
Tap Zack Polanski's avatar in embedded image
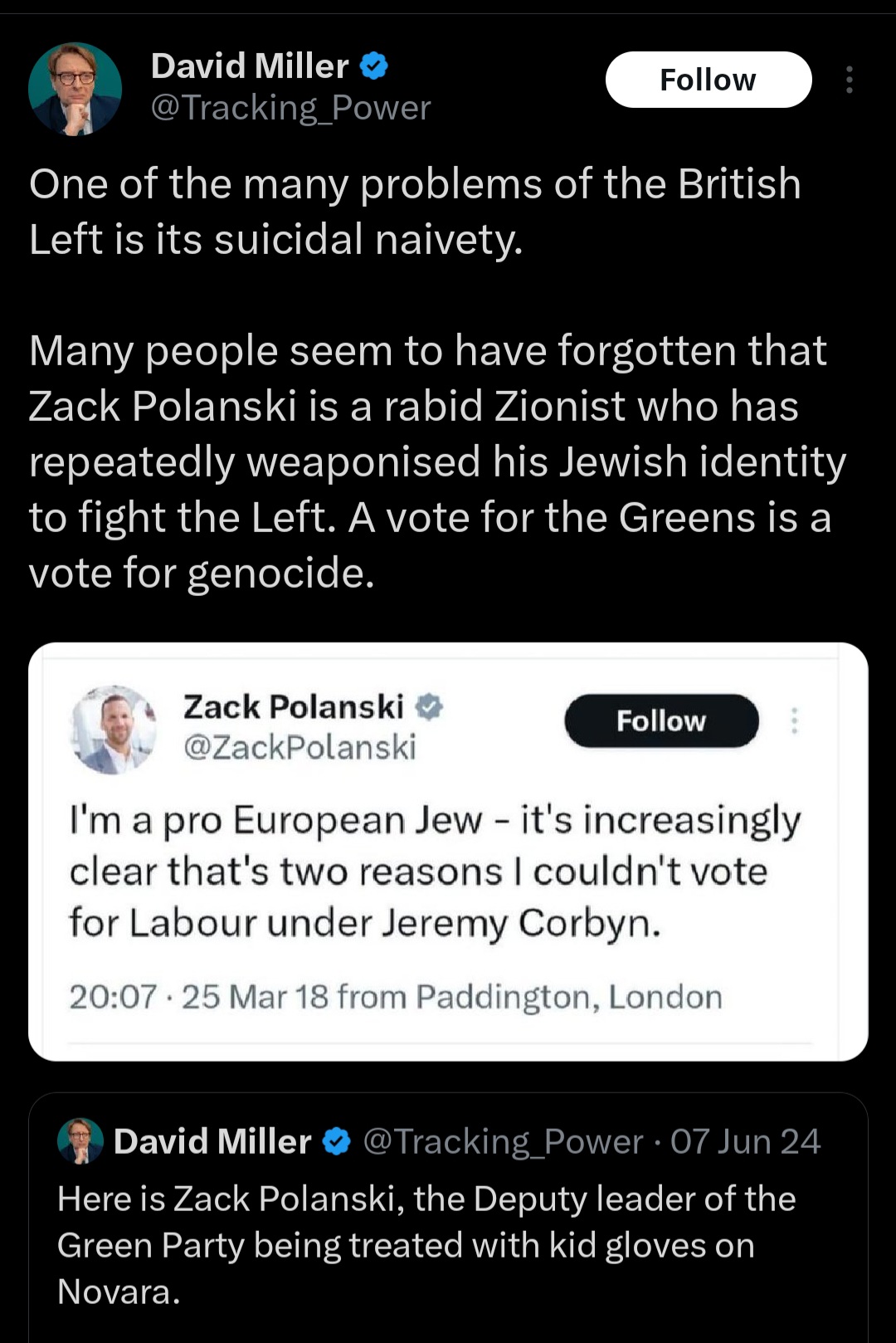point(114,730)
